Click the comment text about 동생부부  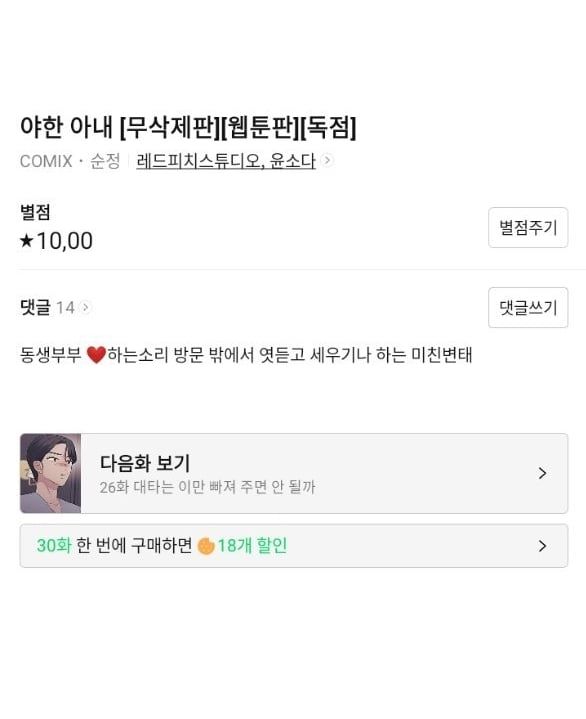(x=246, y=355)
